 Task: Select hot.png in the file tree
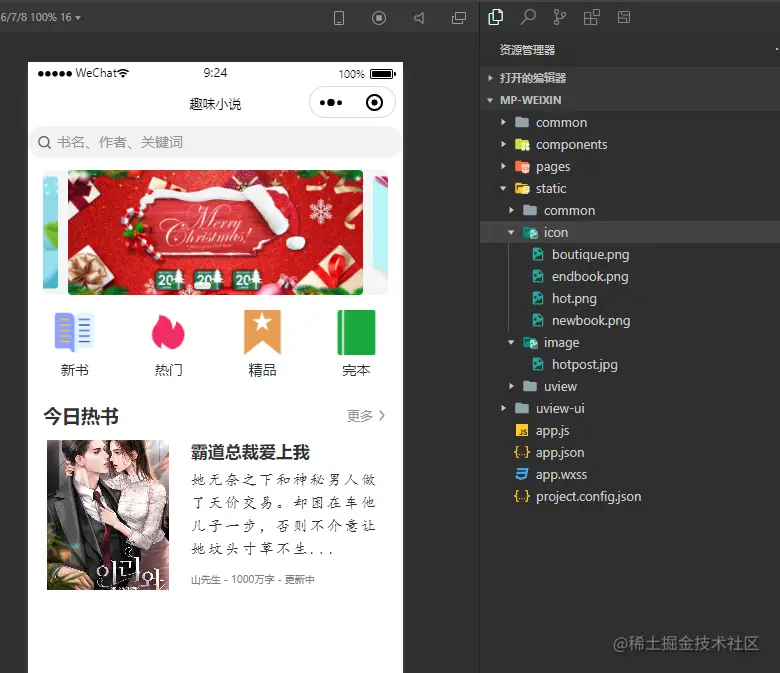tap(574, 298)
